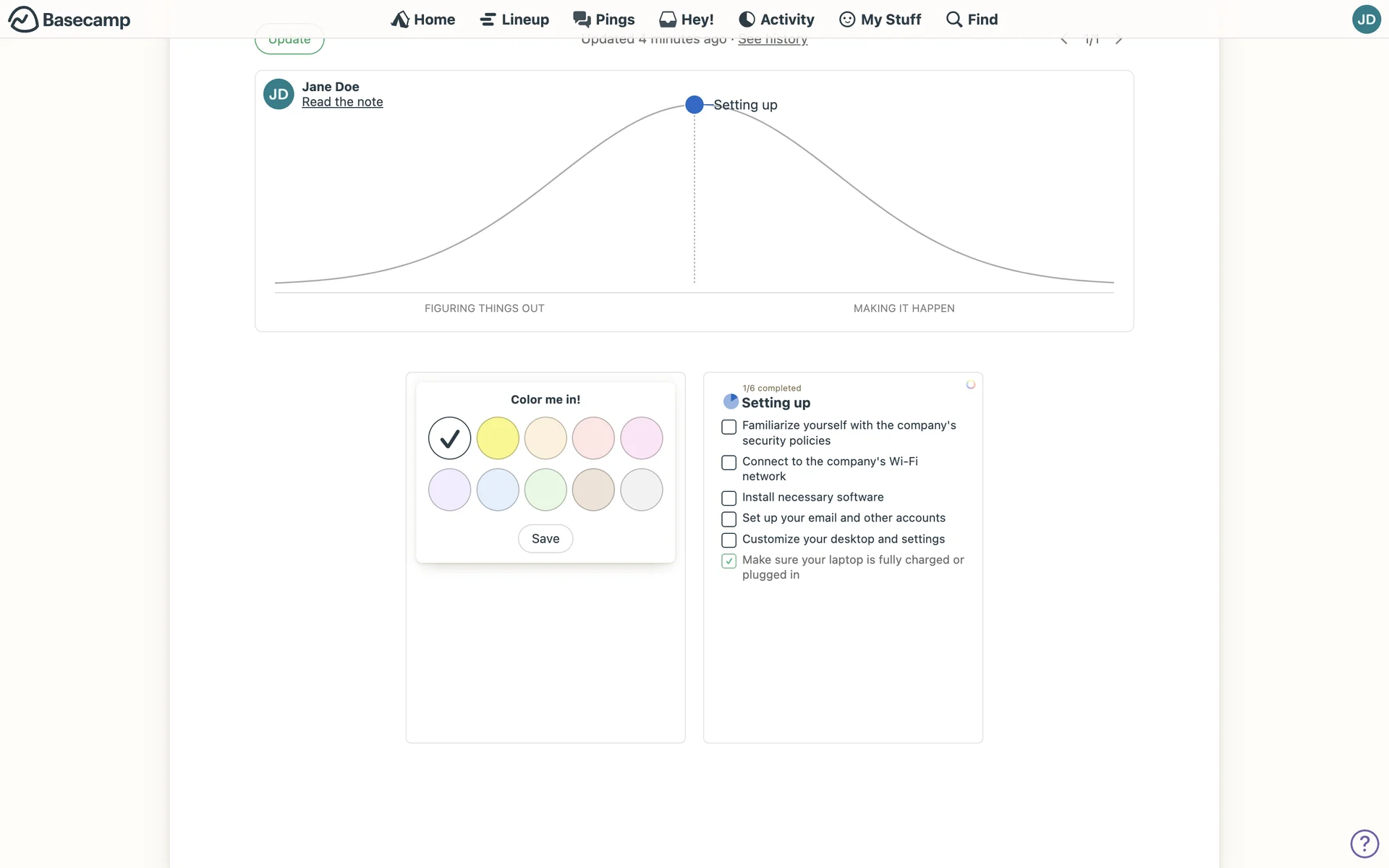The width and height of the screenshot is (1389, 868).
Task: Go to the previous hill chart update arrow
Action: pyautogui.click(x=1064, y=41)
